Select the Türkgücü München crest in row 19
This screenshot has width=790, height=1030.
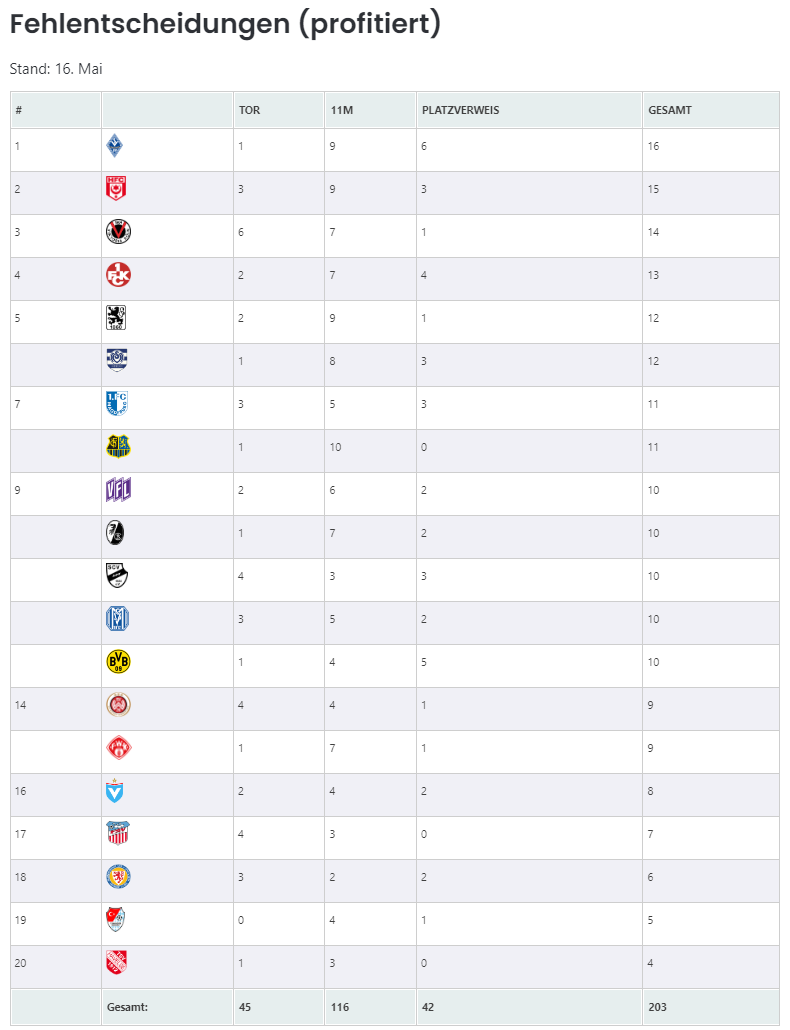[x=115, y=920]
